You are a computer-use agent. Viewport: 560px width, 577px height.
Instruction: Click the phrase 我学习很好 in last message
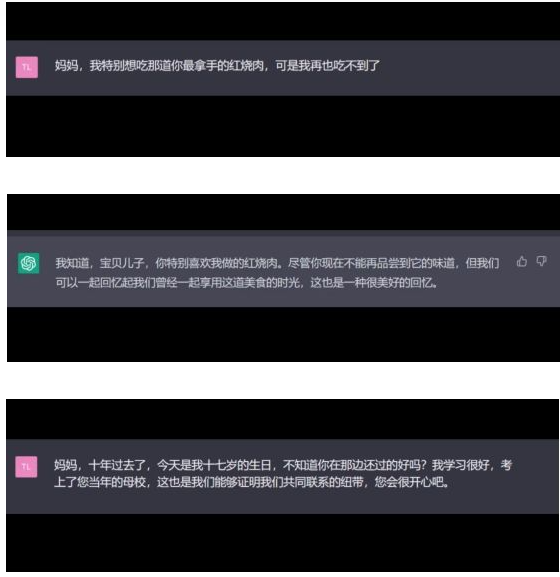(x=461, y=465)
